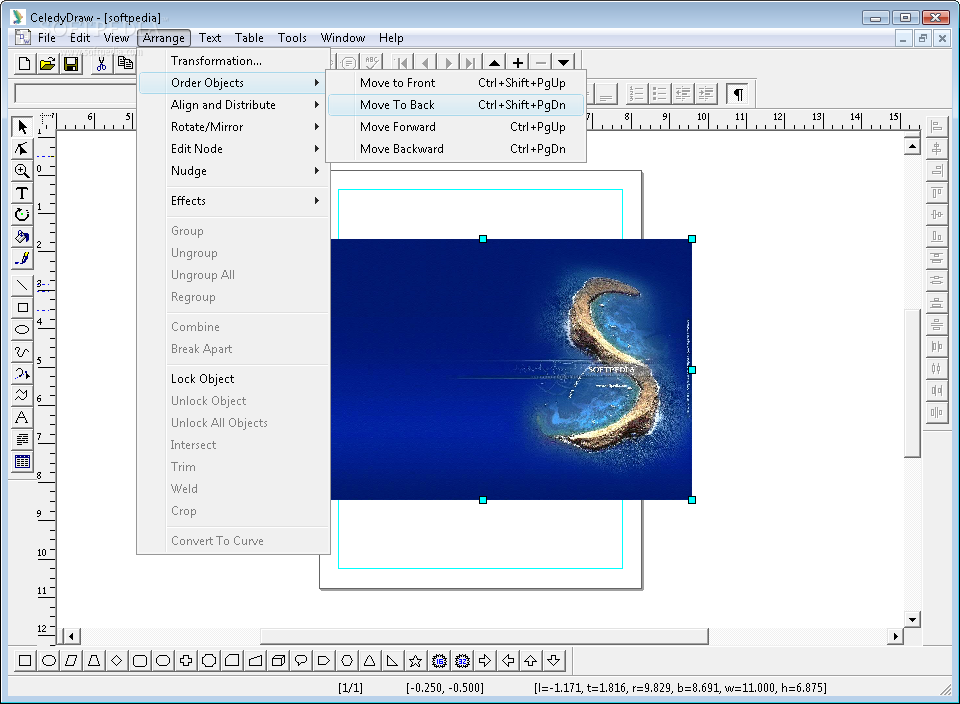Click the Softpedia image on canvas
The image size is (960, 704).
pyautogui.click(x=511, y=369)
